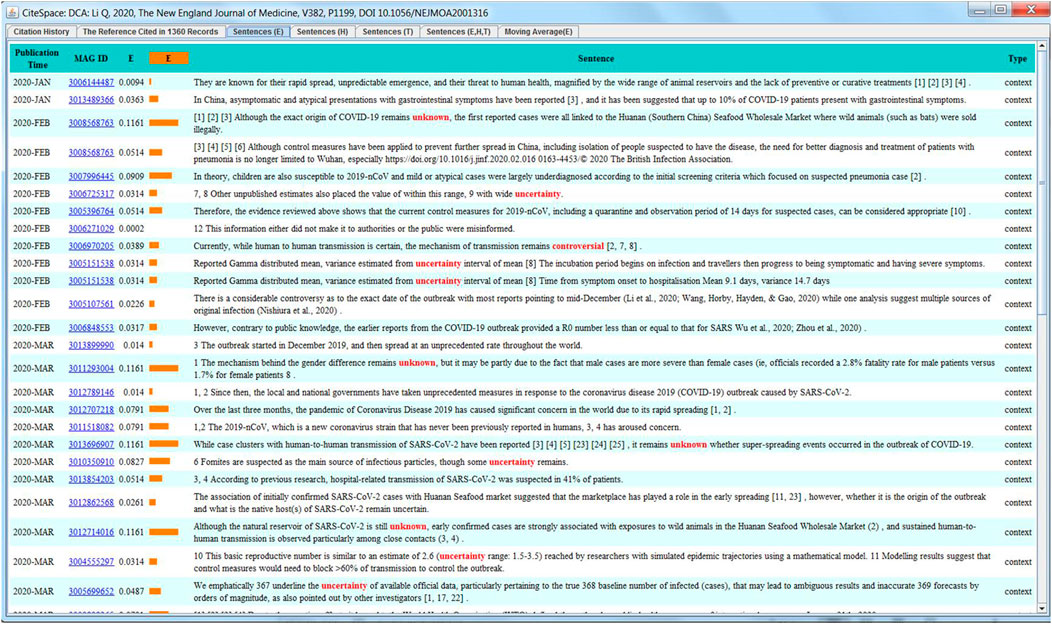
Task: Click the 0.0909 value cell
Action: pyautogui.click(x=132, y=176)
